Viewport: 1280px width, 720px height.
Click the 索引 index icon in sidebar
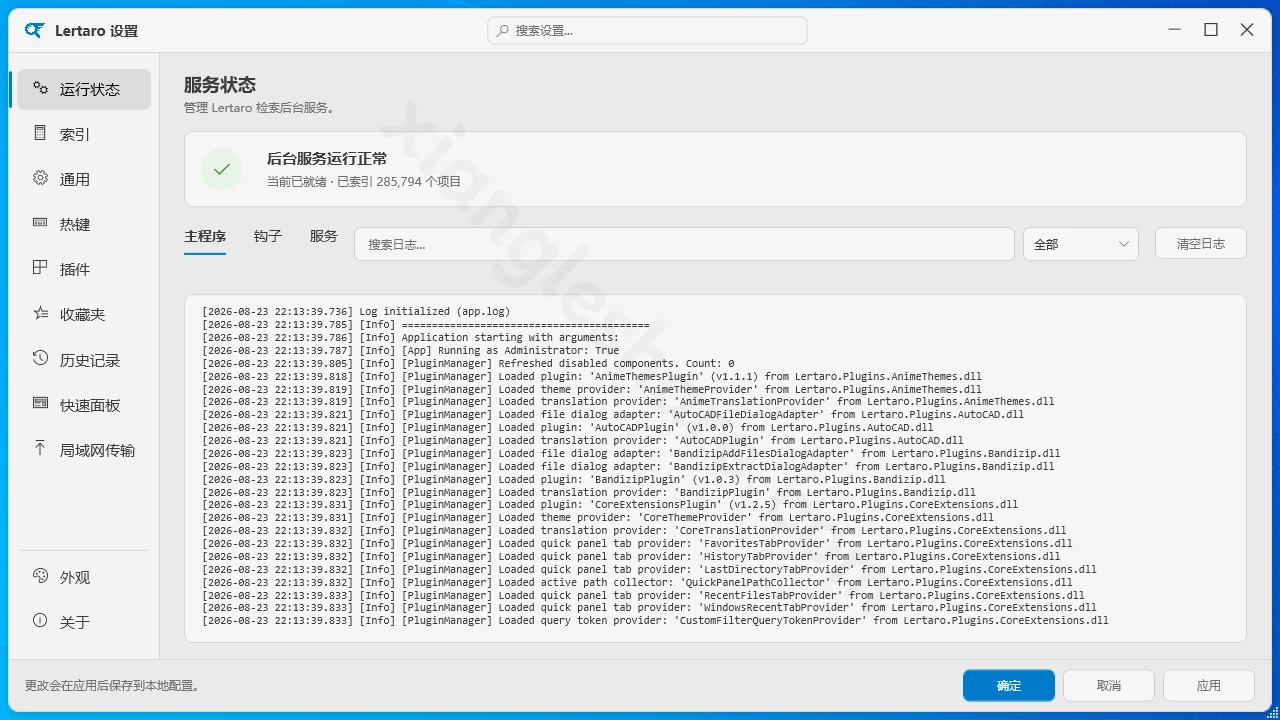point(40,133)
